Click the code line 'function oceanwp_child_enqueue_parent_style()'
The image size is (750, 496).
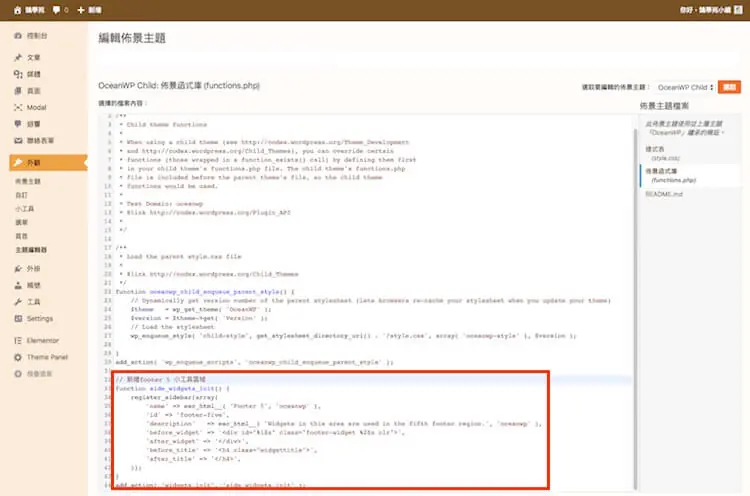(205, 292)
